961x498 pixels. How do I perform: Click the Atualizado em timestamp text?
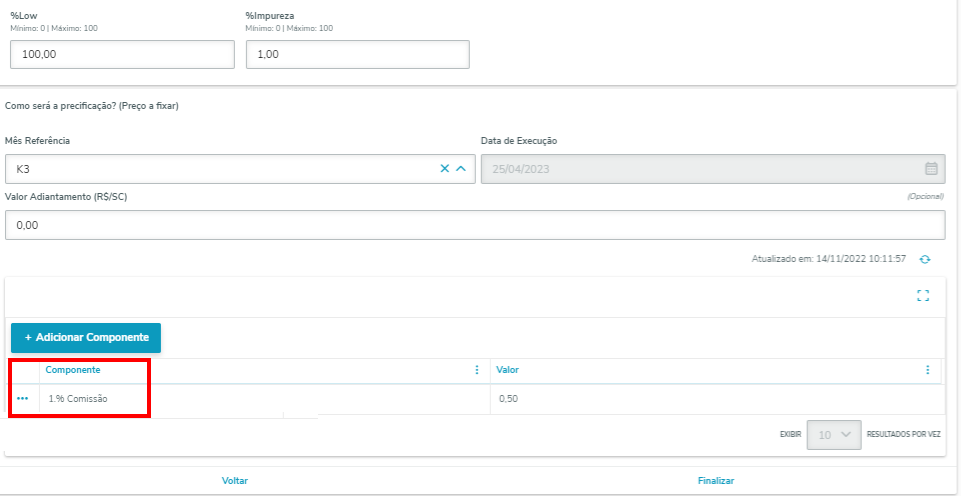coord(829,259)
